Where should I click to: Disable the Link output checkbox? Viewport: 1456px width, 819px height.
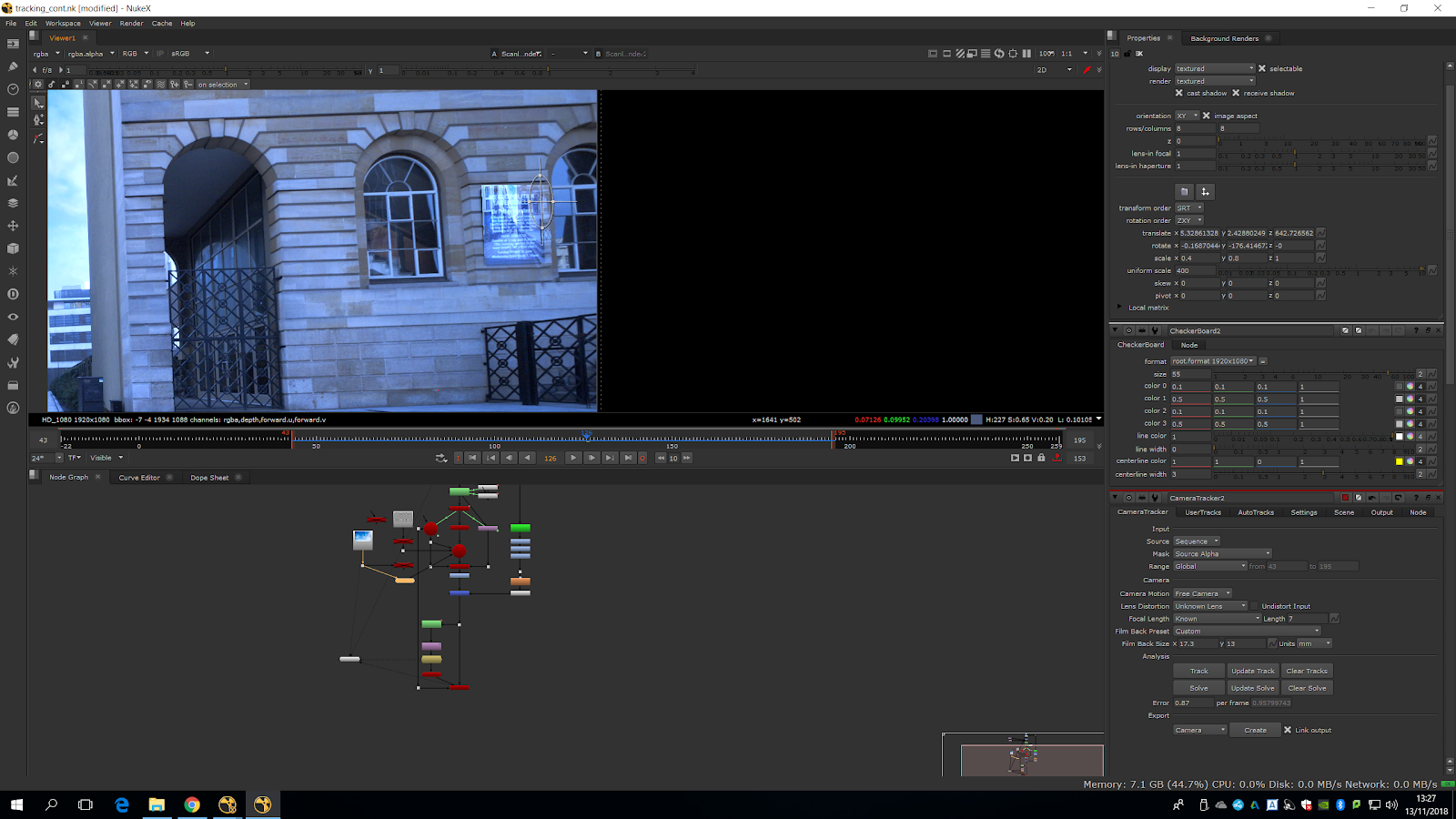click(1288, 730)
